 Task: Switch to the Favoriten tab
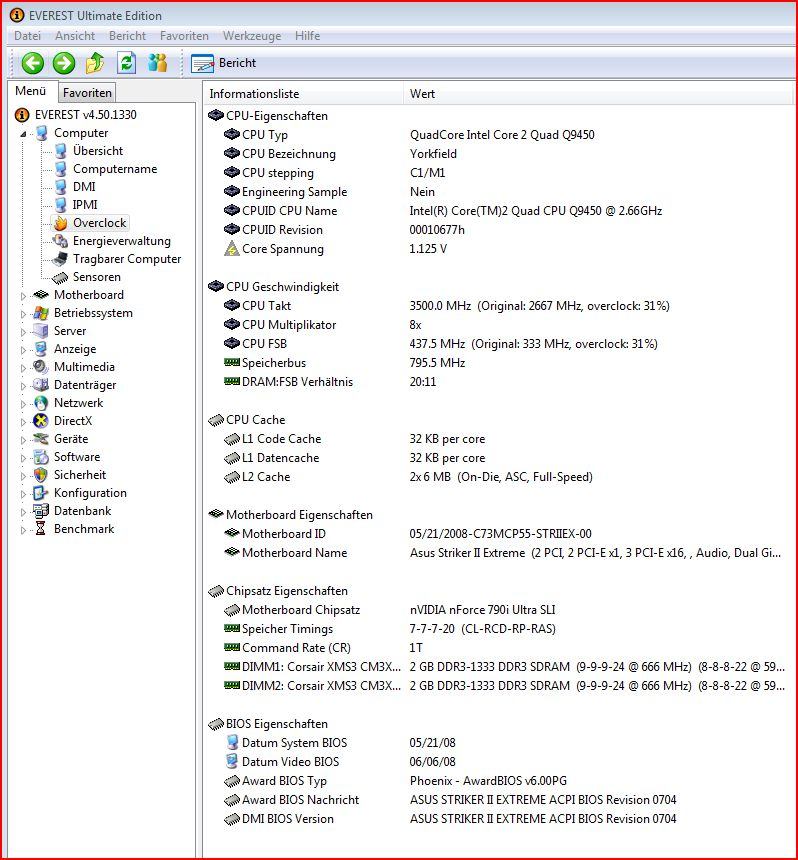(x=87, y=93)
